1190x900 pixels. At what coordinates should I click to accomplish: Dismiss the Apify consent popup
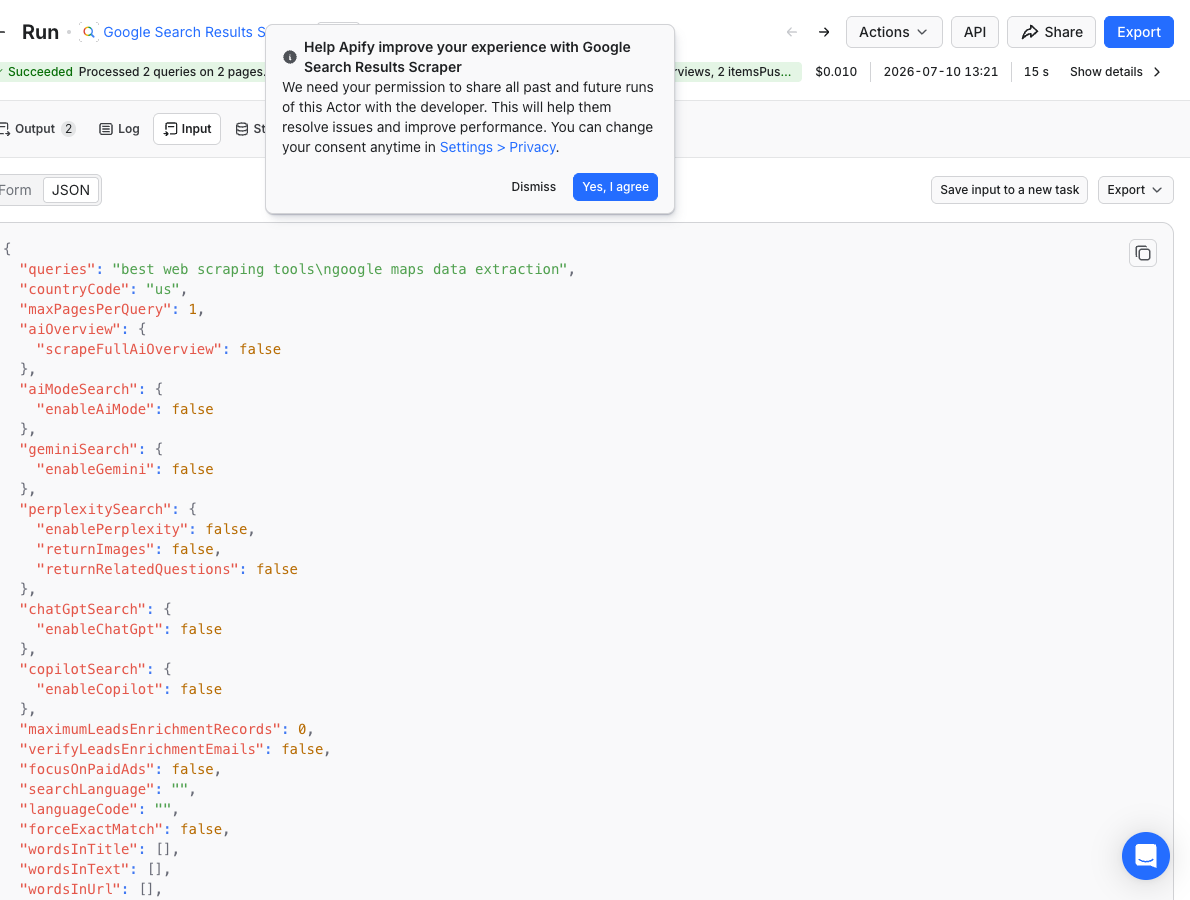(x=533, y=187)
